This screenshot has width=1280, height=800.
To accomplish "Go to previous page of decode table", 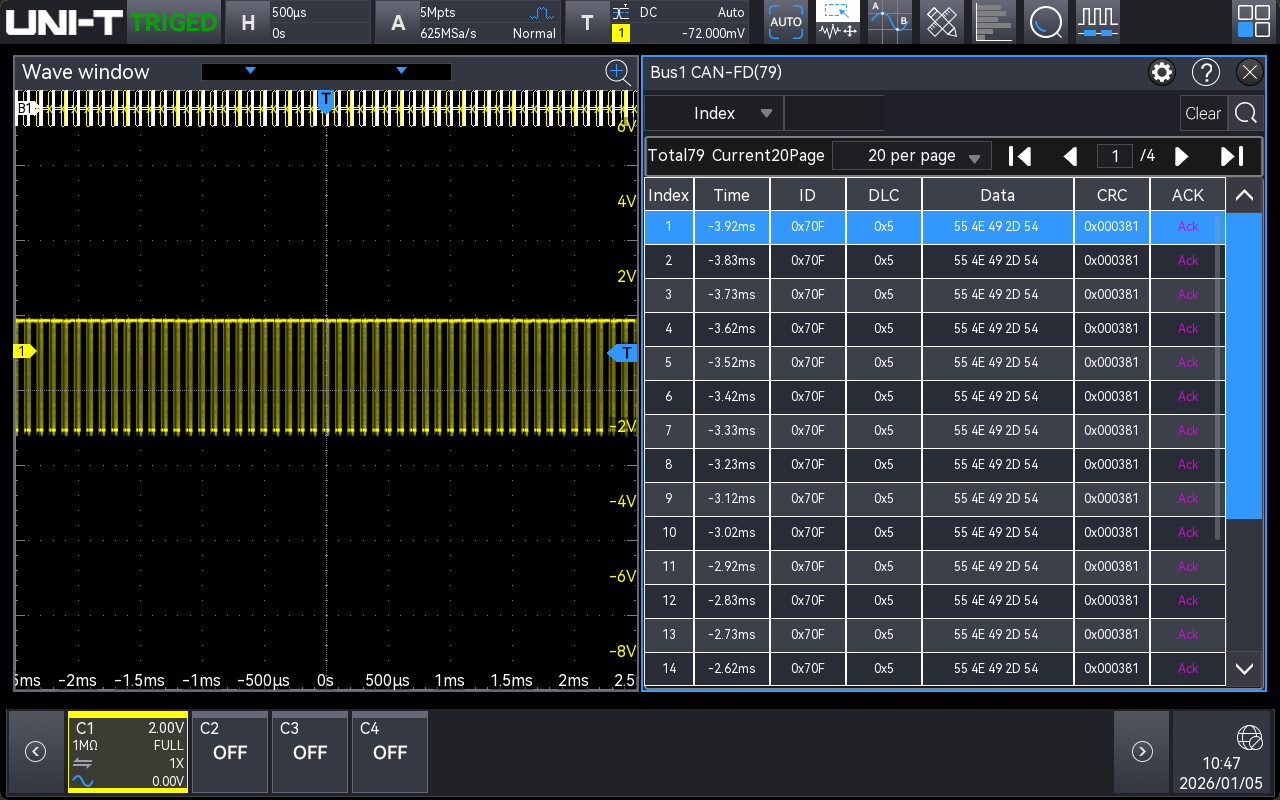I will [1070, 156].
